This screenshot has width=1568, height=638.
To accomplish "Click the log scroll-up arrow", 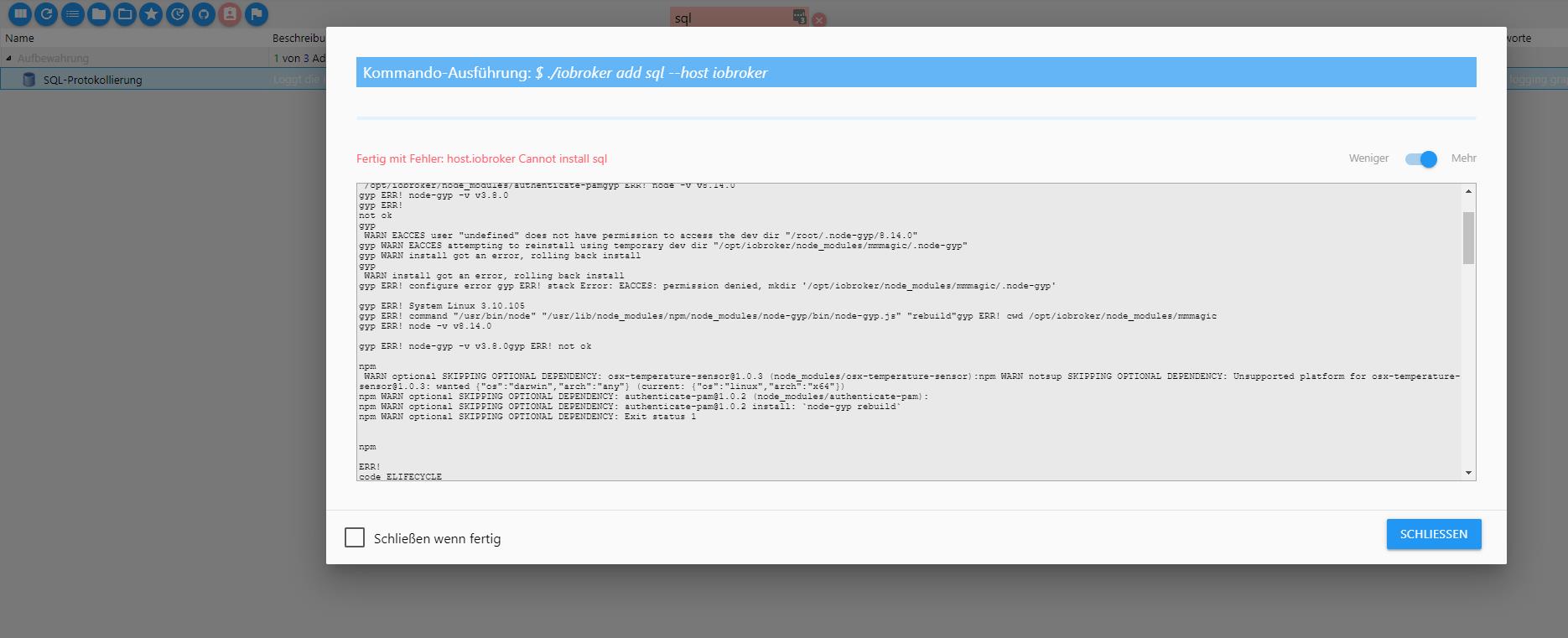I will point(1468,192).
